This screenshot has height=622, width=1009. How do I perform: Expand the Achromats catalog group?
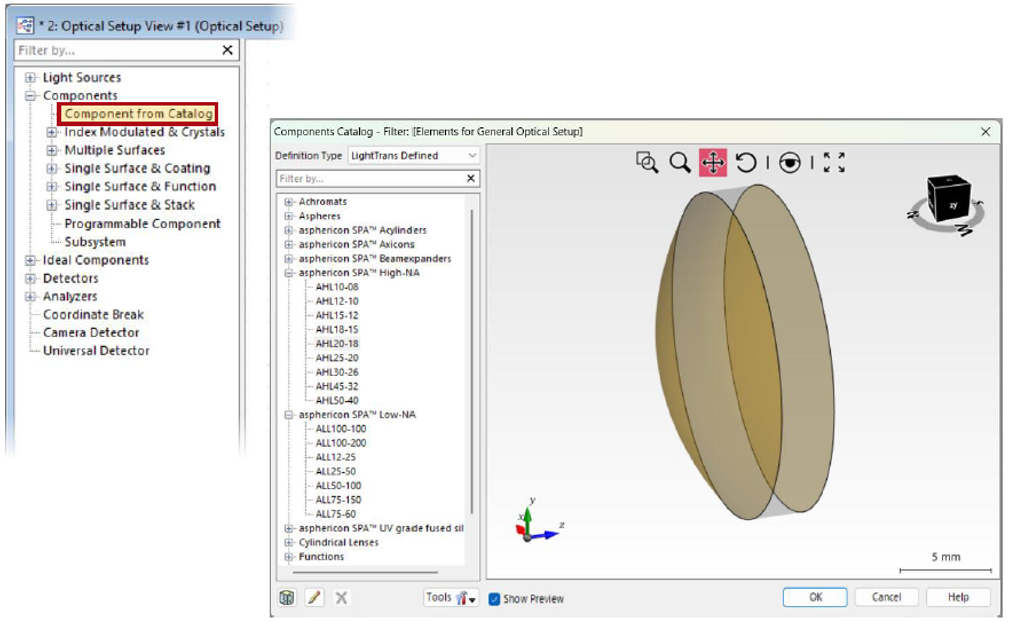point(289,202)
